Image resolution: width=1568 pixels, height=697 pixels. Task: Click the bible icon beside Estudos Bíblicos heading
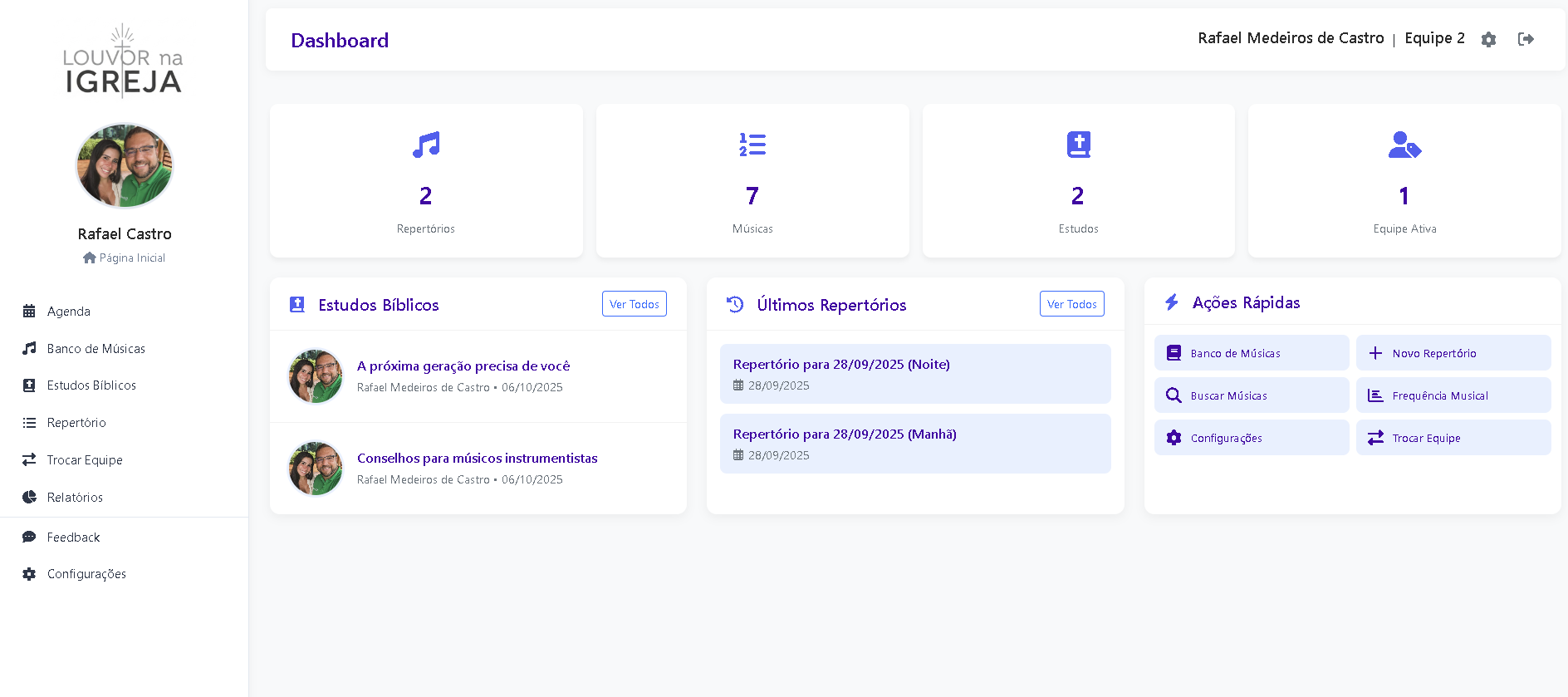297,305
